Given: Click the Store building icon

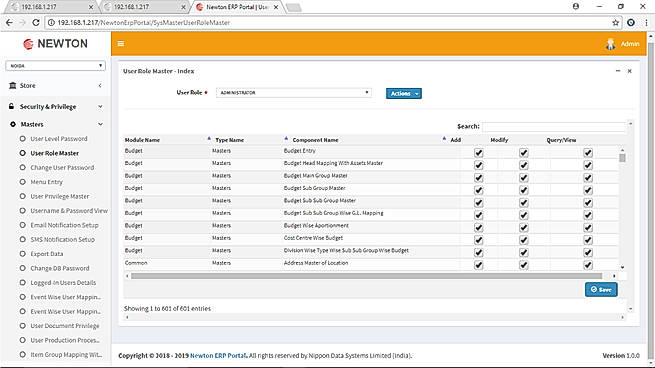Looking at the screenshot, I should coord(13,85).
